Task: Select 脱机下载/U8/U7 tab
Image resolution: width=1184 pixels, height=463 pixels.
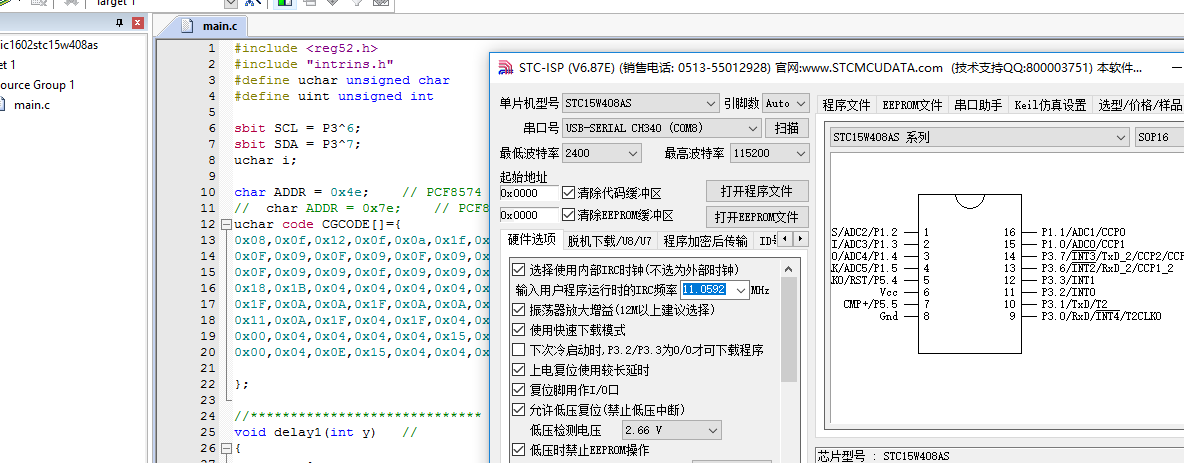Action: 609,241
